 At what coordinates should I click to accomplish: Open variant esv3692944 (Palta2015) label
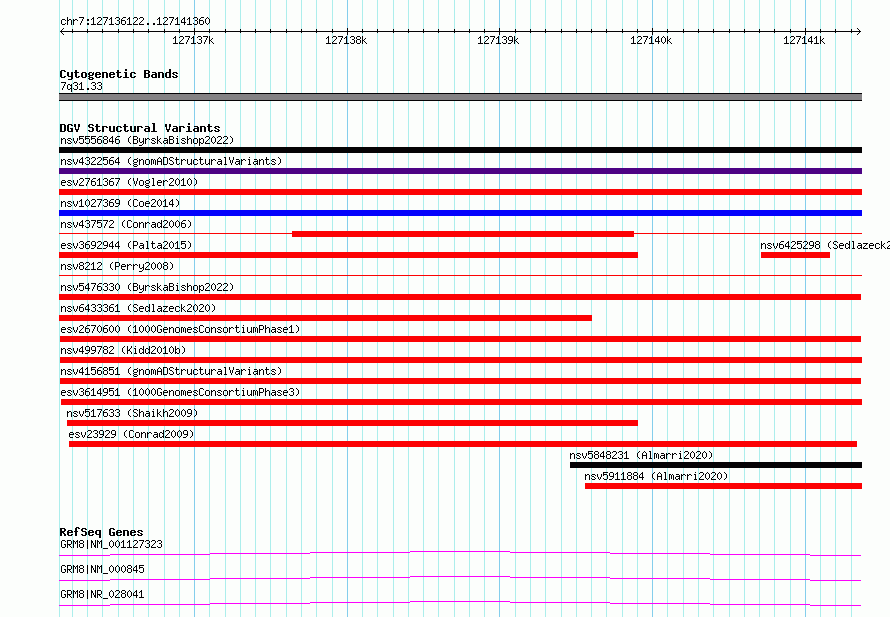[126, 245]
